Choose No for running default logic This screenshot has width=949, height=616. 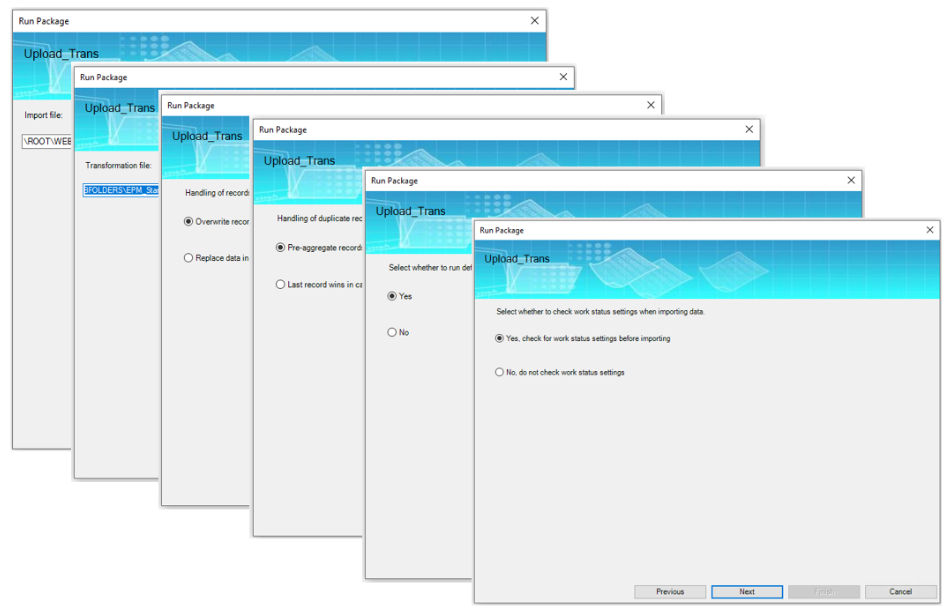point(389,332)
